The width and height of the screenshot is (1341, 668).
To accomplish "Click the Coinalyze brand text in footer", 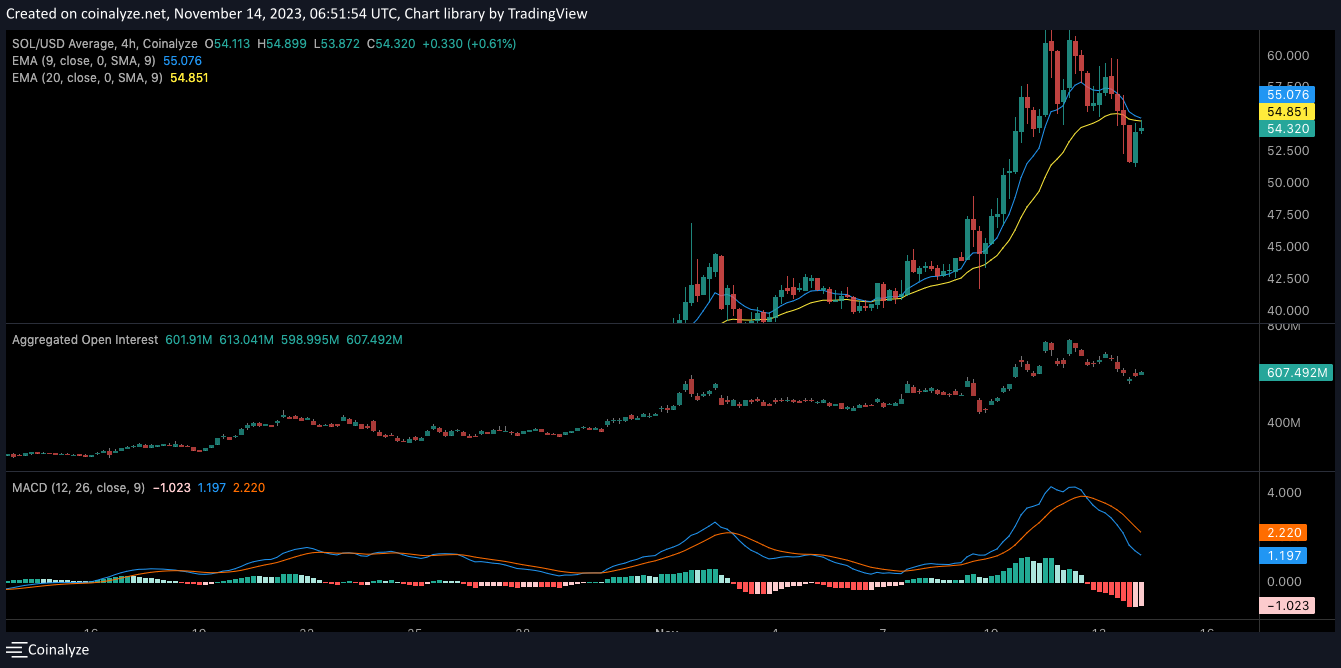I will pos(58,650).
